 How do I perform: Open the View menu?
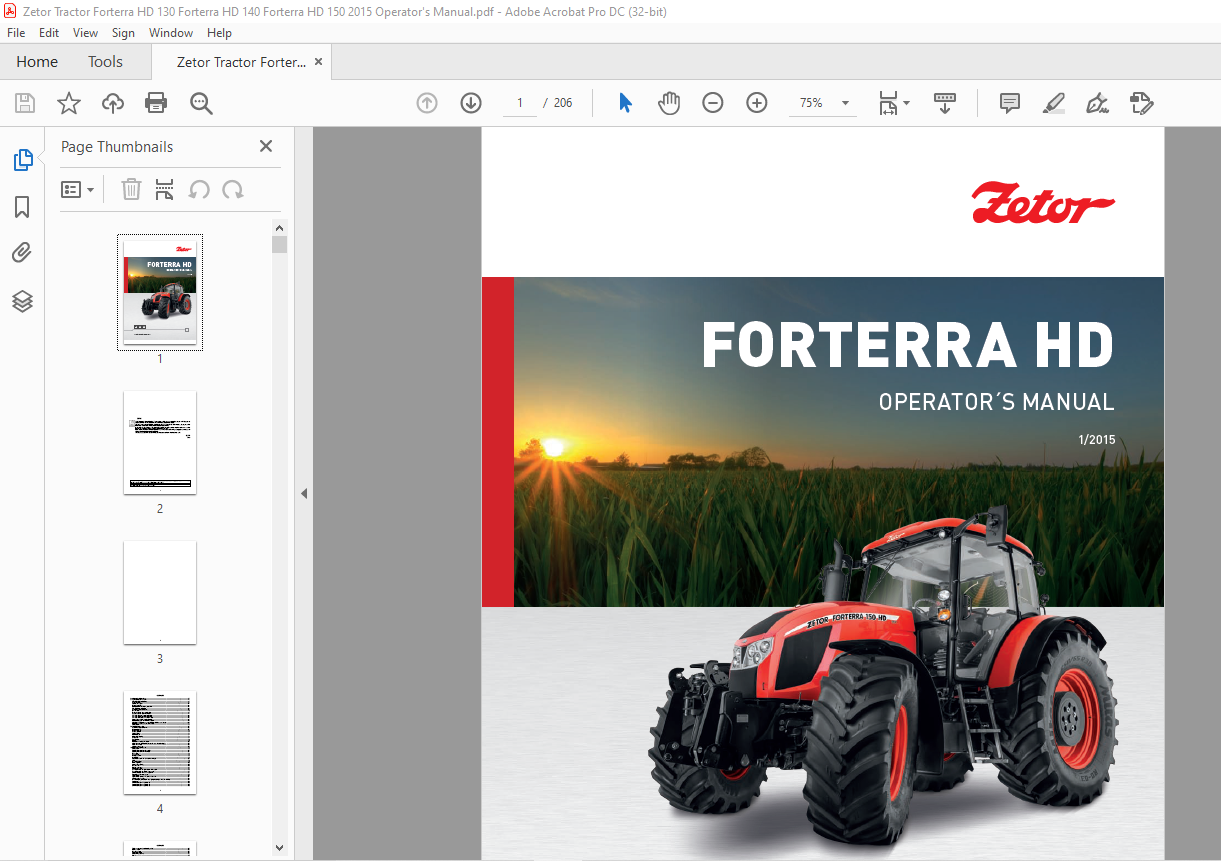click(x=86, y=33)
